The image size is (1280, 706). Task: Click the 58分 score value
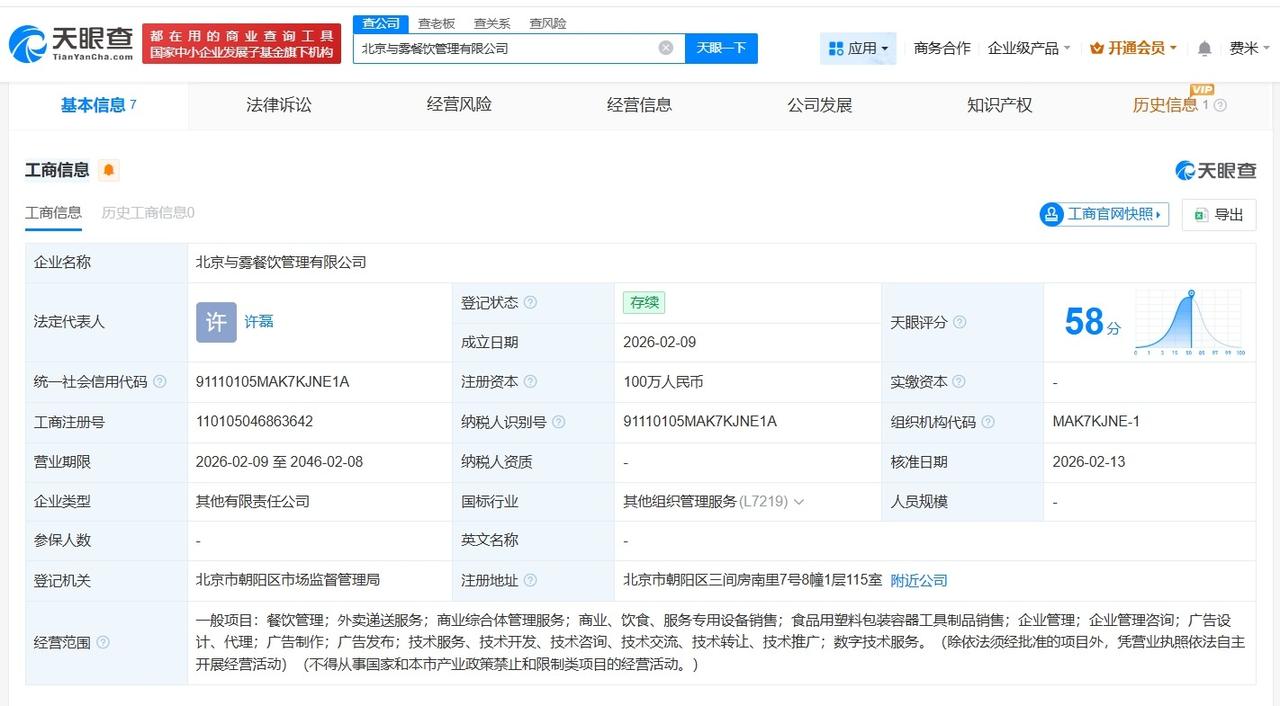[1092, 322]
